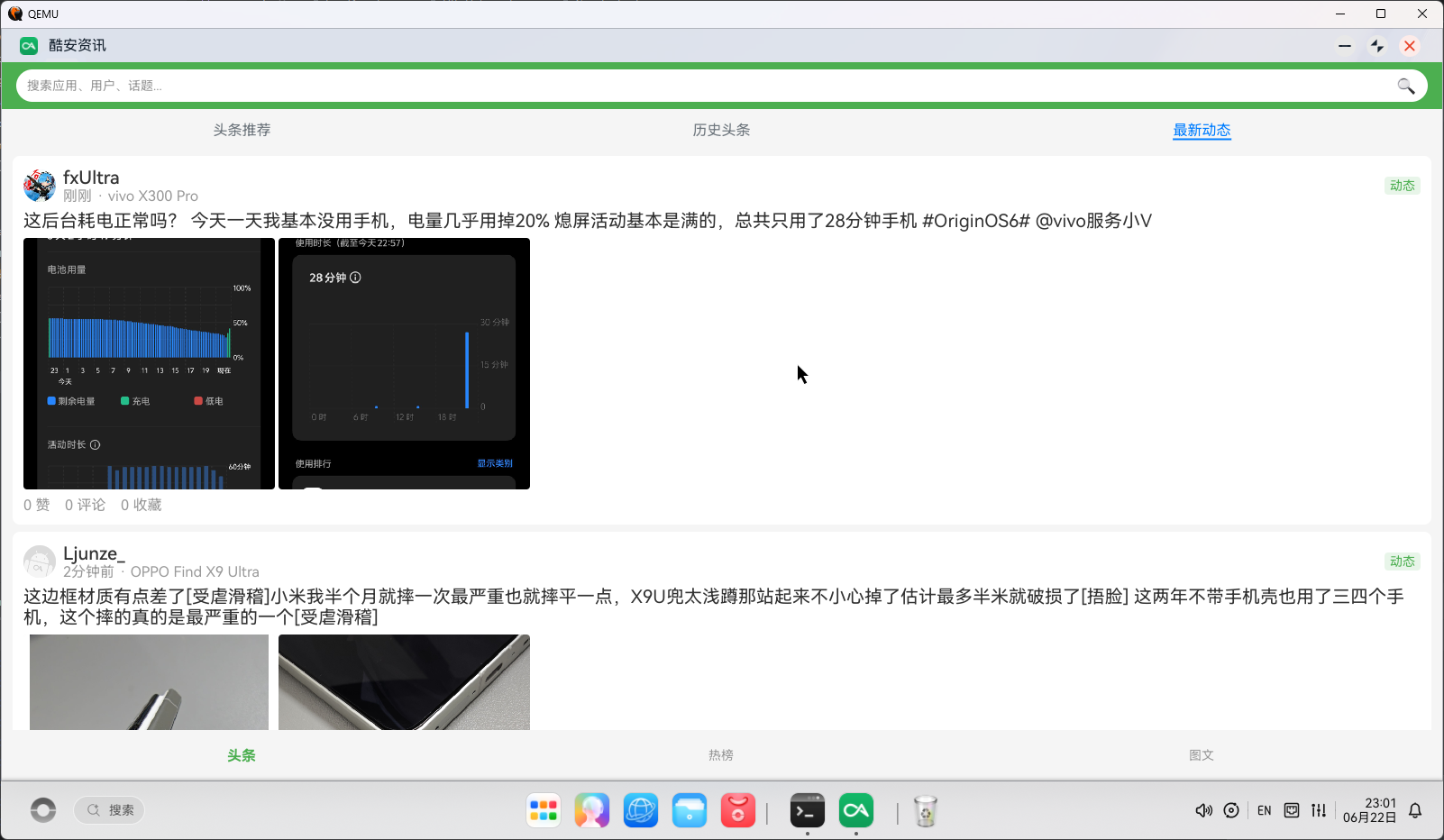Select 头条 bottom navigation tab
The height and width of the screenshot is (840, 1444).
(242, 755)
